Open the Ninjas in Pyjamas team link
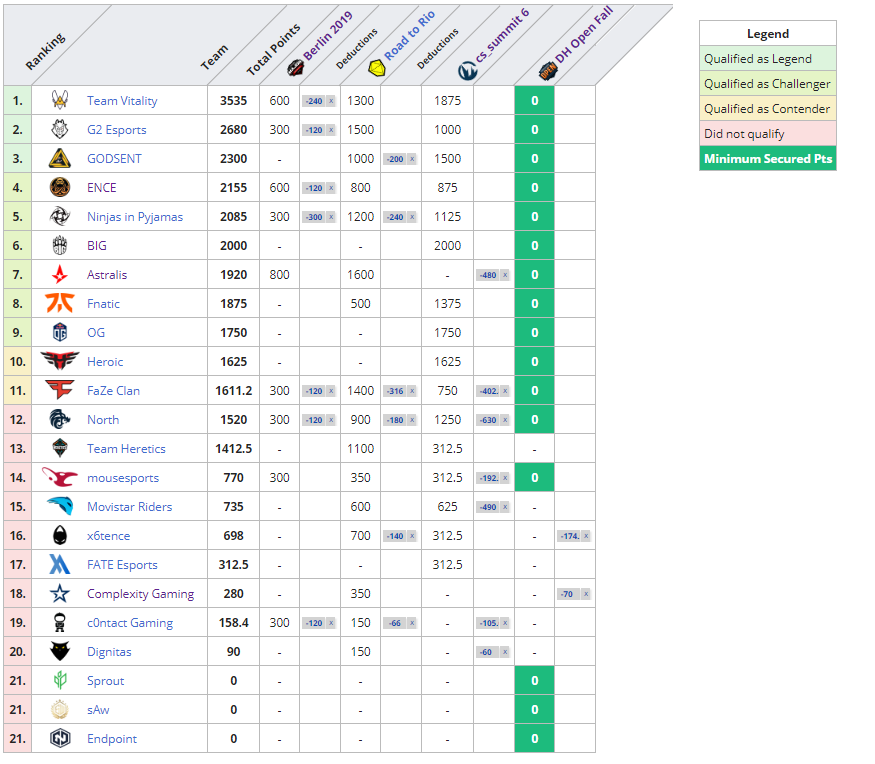Screen dimensions: 875x764 (x=135, y=217)
